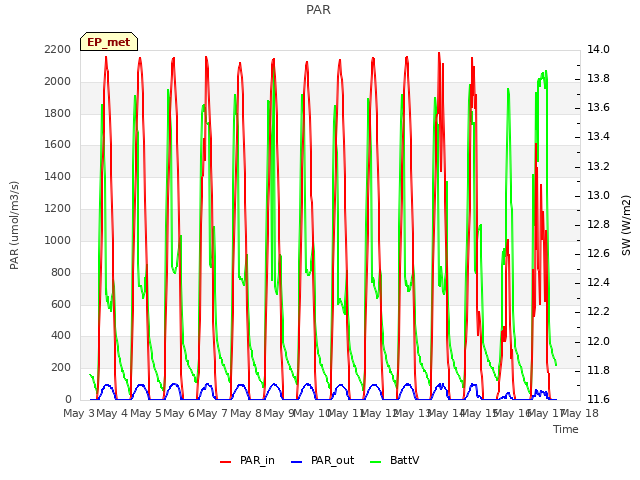Click the 13.2 right axis tick
This screenshot has height=480, width=640.
[x=598, y=167]
